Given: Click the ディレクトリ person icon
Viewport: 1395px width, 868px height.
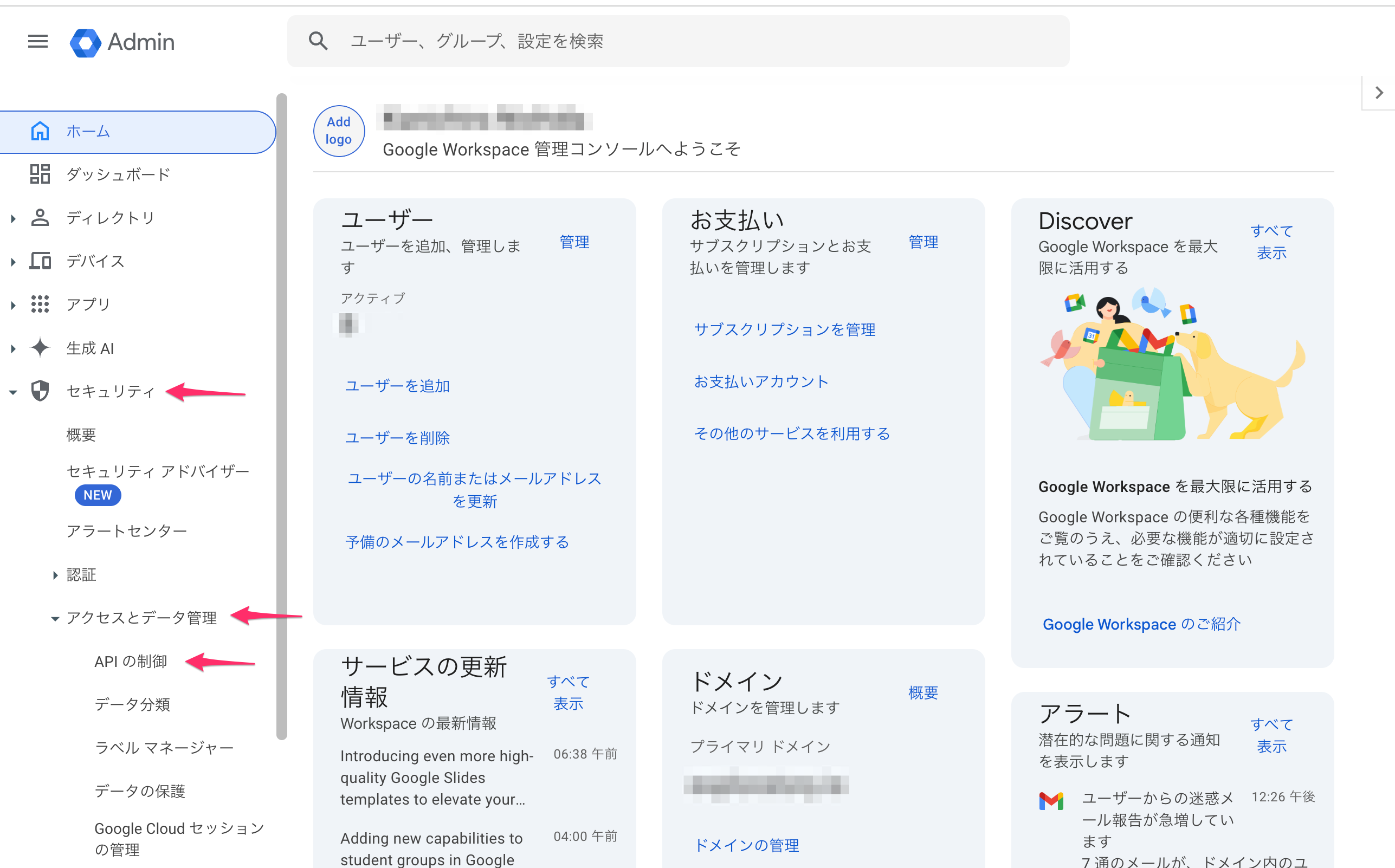Looking at the screenshot, I should click(40, 218).
